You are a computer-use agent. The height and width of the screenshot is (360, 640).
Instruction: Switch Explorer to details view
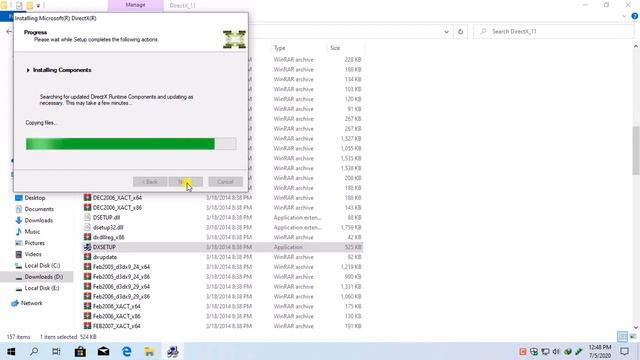click(x=622, y=336)
